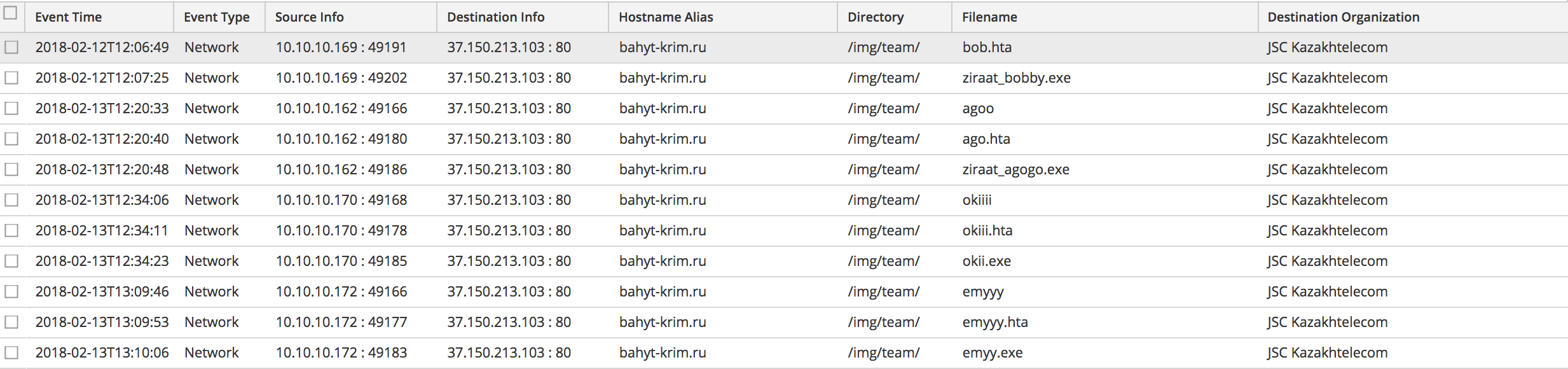Sort by Source Info column
The width and height of the screenshot is (1568, 369).
pyautogui.click(x=309, y=17)
